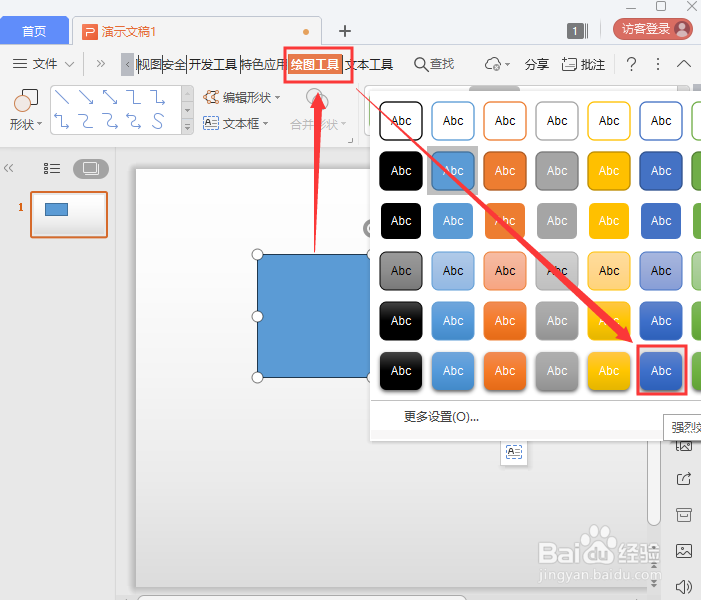Click the vertical scrollbar of slide area
The width and height of the screenshot is (701, 600).
[654, 482]
